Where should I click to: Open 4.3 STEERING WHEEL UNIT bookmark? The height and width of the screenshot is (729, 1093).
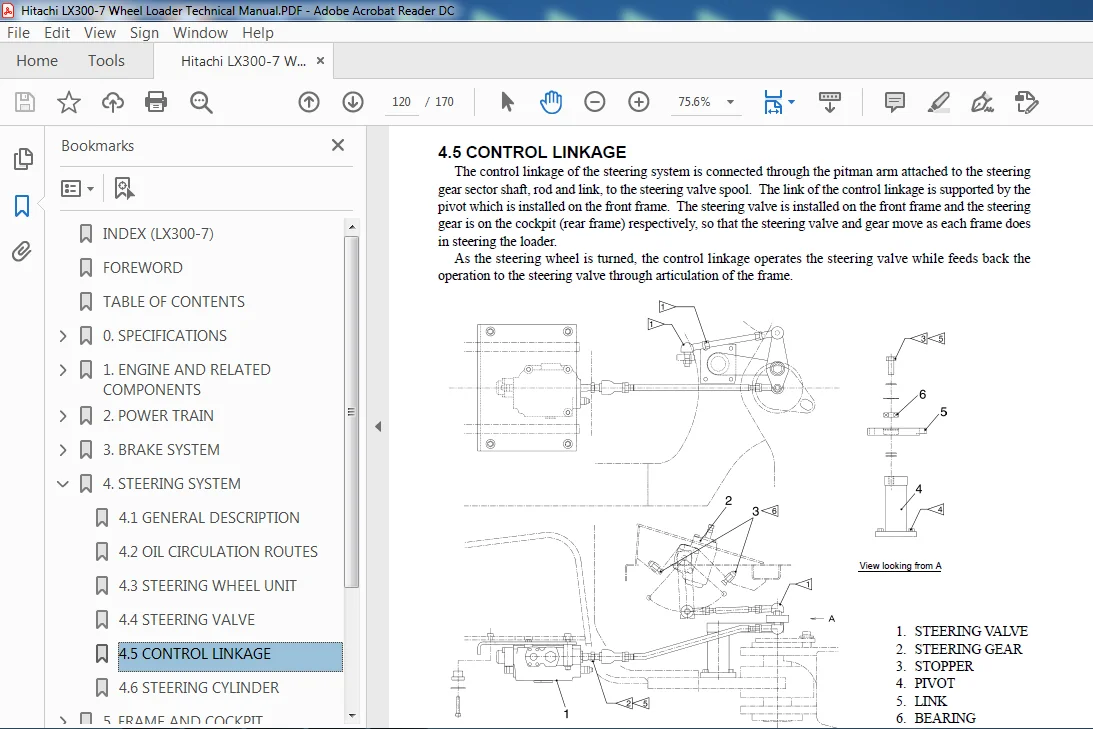pyautogui.click(x=208, y=586)
